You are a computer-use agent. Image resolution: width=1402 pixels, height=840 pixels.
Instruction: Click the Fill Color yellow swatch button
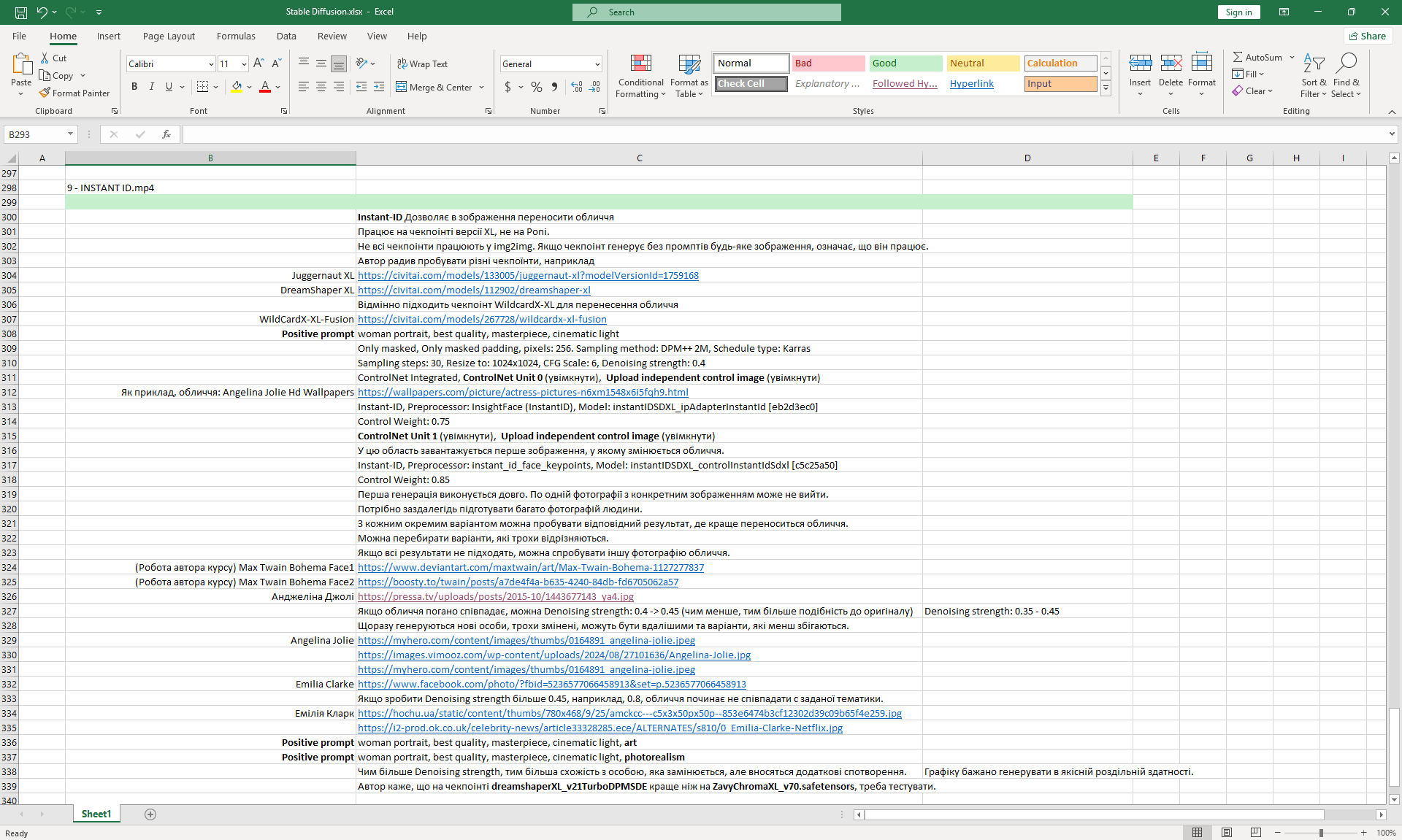coord(237,87)
